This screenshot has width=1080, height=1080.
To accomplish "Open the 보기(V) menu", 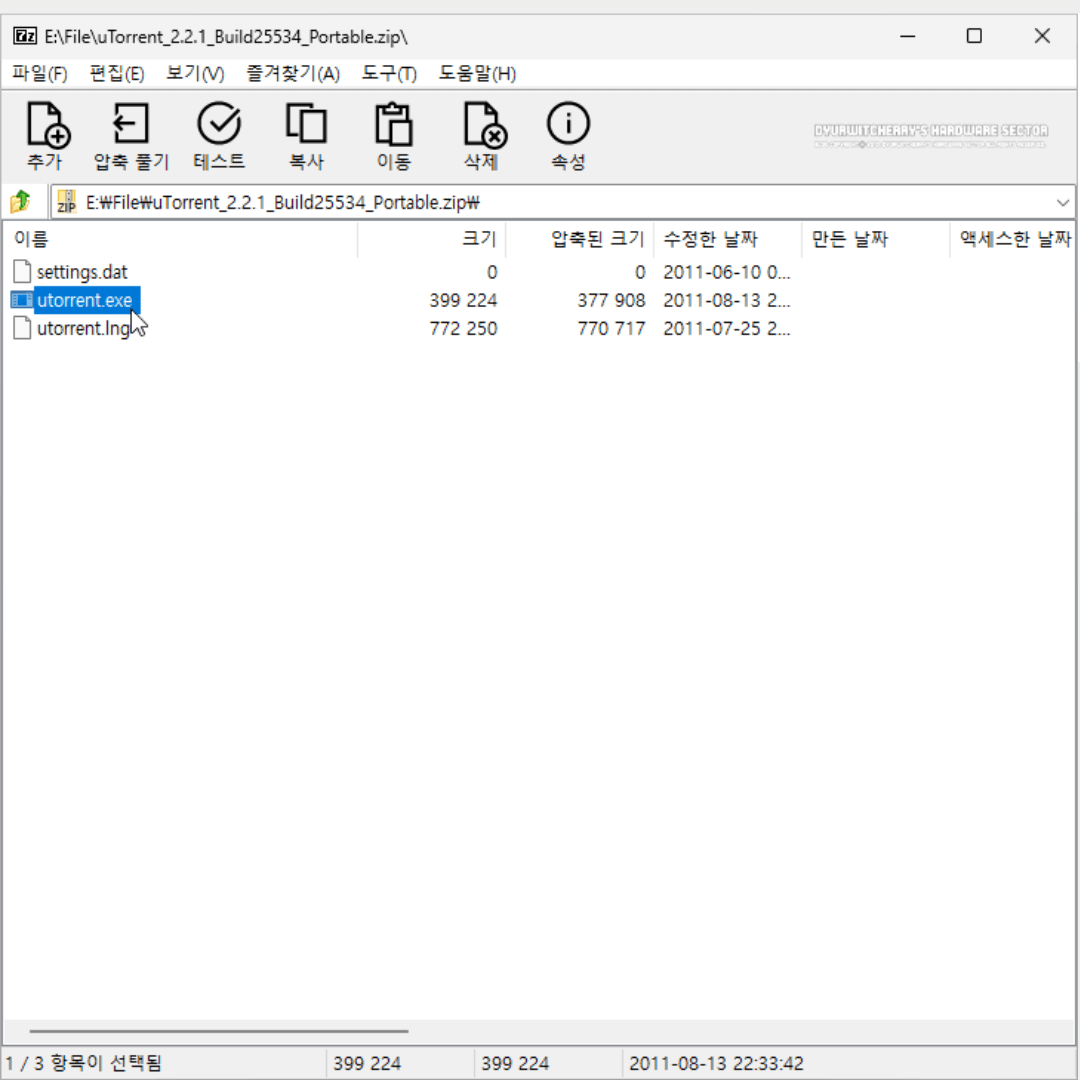I will click(x=195, y=74).
